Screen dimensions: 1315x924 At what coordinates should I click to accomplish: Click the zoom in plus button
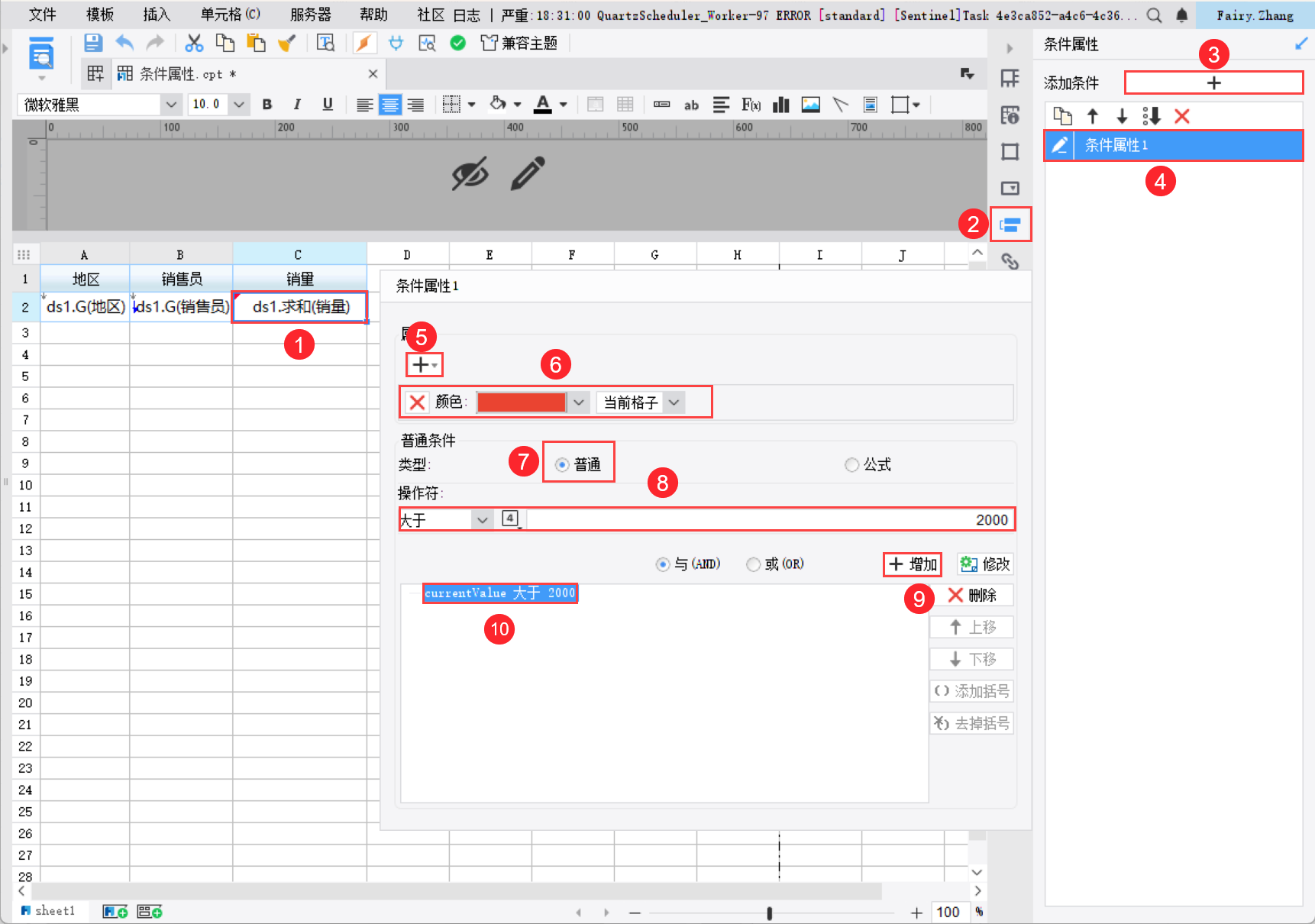coord(916,913)
